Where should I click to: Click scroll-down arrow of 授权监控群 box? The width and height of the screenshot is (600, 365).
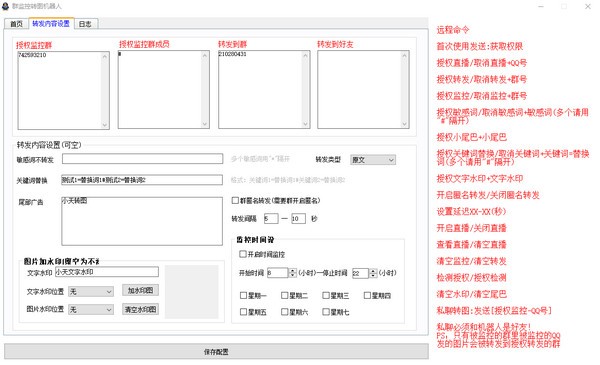point(105,125)
